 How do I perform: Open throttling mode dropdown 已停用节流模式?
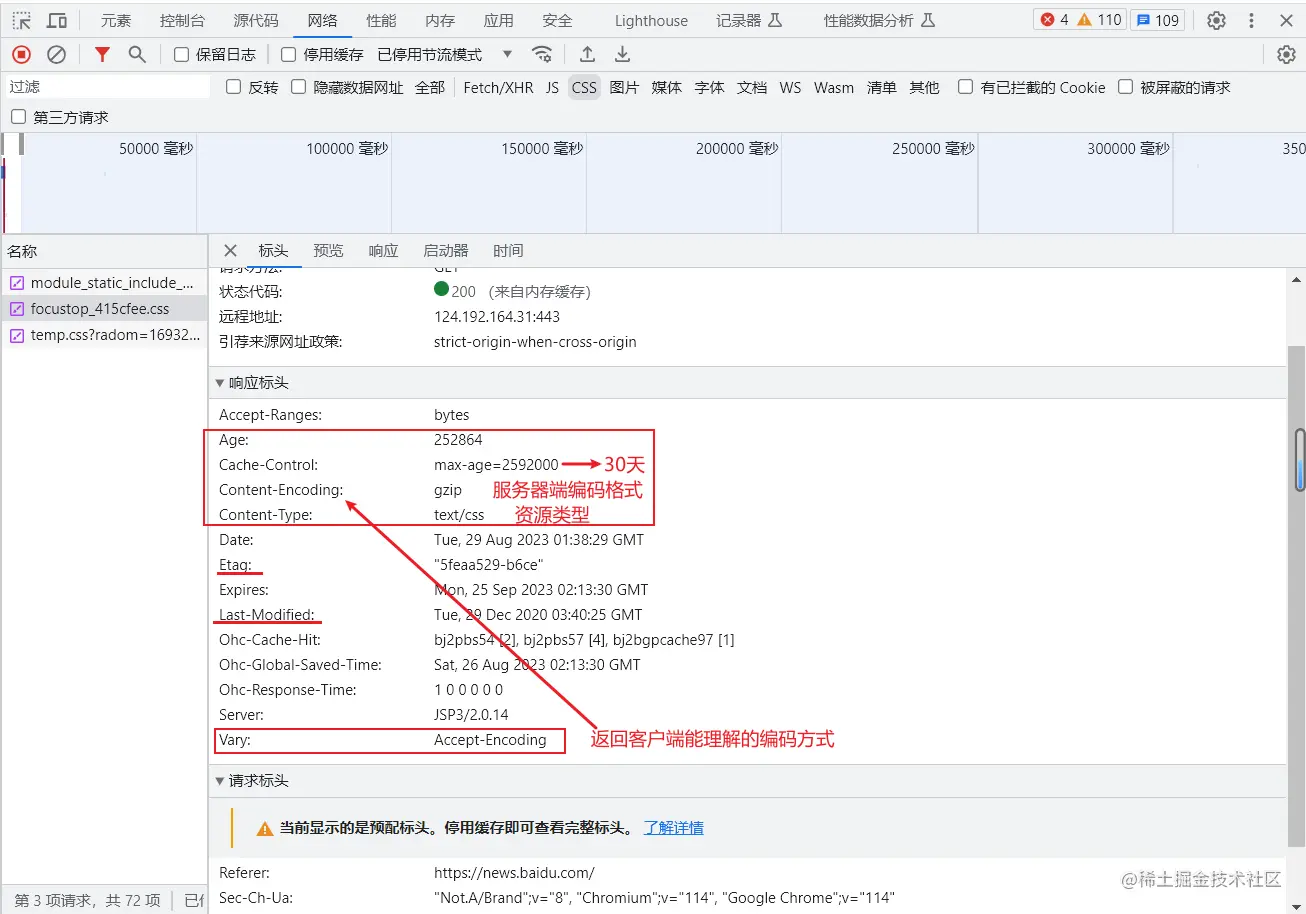445,54
